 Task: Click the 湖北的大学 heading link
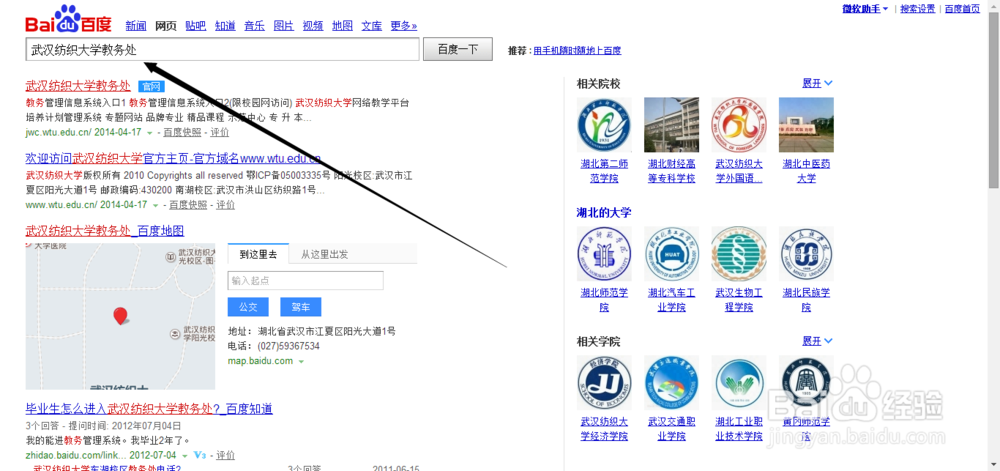click(x=604, y=212)
